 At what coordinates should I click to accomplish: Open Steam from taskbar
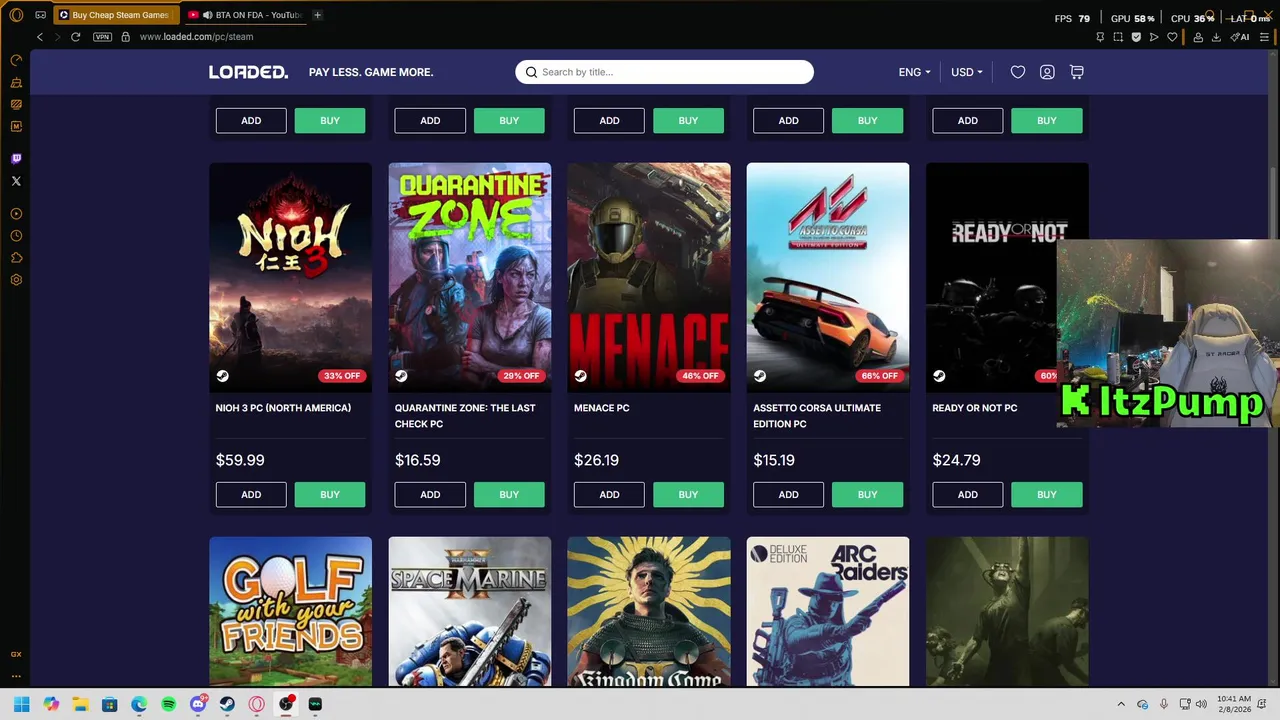point(227,704)
